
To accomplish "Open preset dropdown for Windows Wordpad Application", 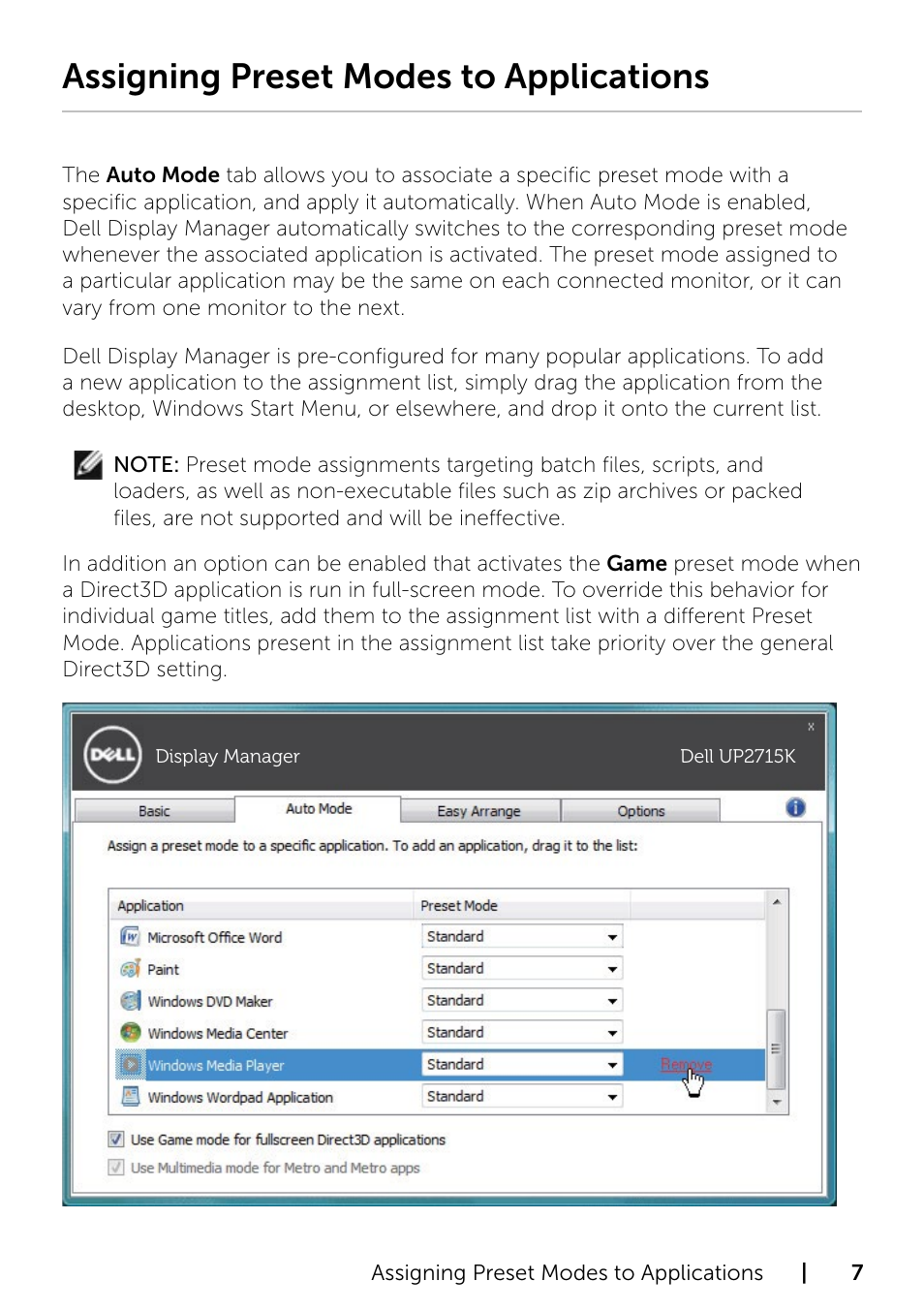I will tap(522, 1097).
